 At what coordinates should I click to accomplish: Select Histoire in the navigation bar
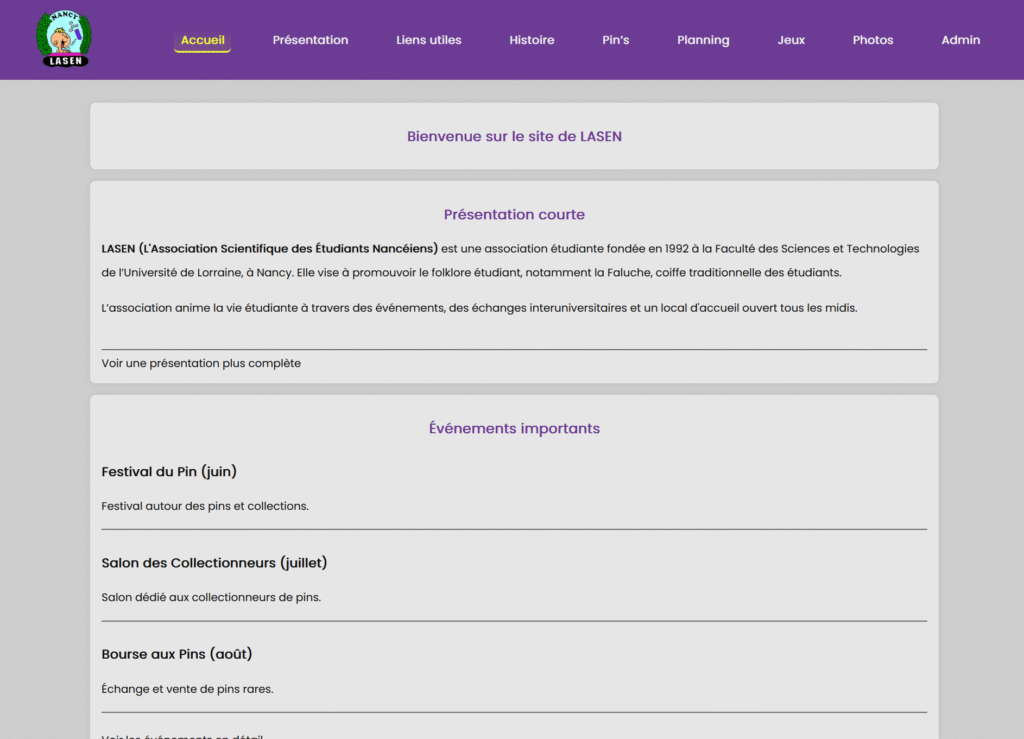(531, 40)
